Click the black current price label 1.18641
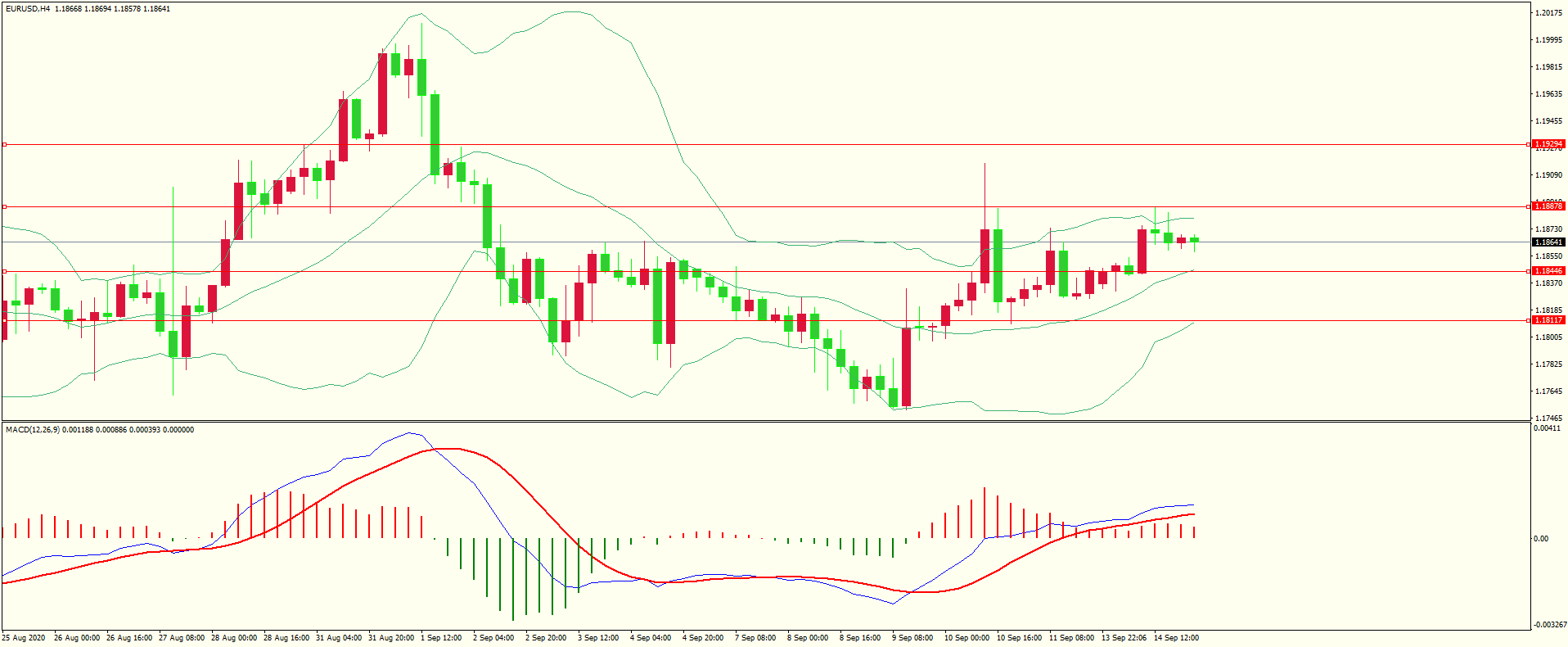Screen dimensions: 1568x647 (x=1548, y=242)
